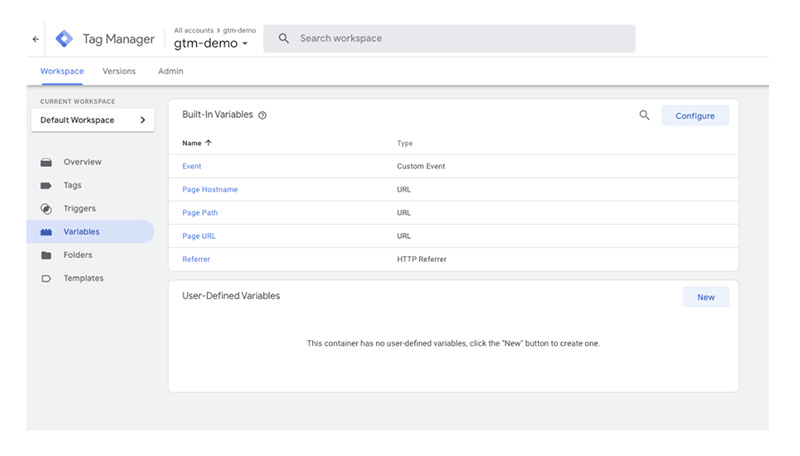
Task: Open help icon beside Built-In Variables
Action: coord(262,115)
